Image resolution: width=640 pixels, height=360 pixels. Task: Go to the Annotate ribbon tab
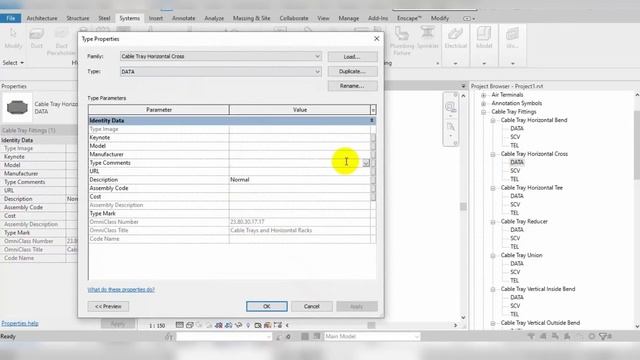pyautogui.click(x=183, y=18)
